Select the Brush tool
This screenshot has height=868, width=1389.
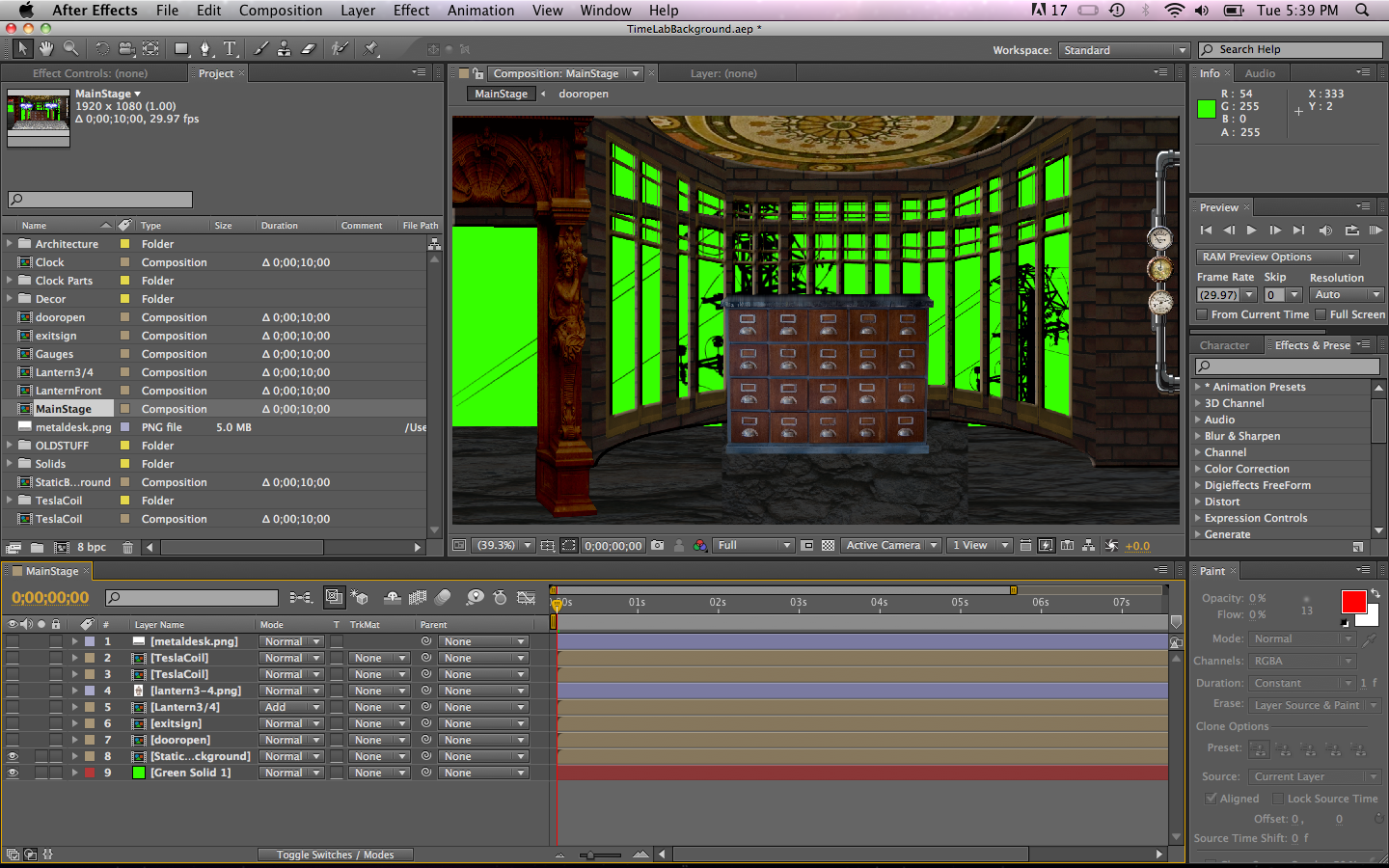pyautogui.click(x=261, y=48)
